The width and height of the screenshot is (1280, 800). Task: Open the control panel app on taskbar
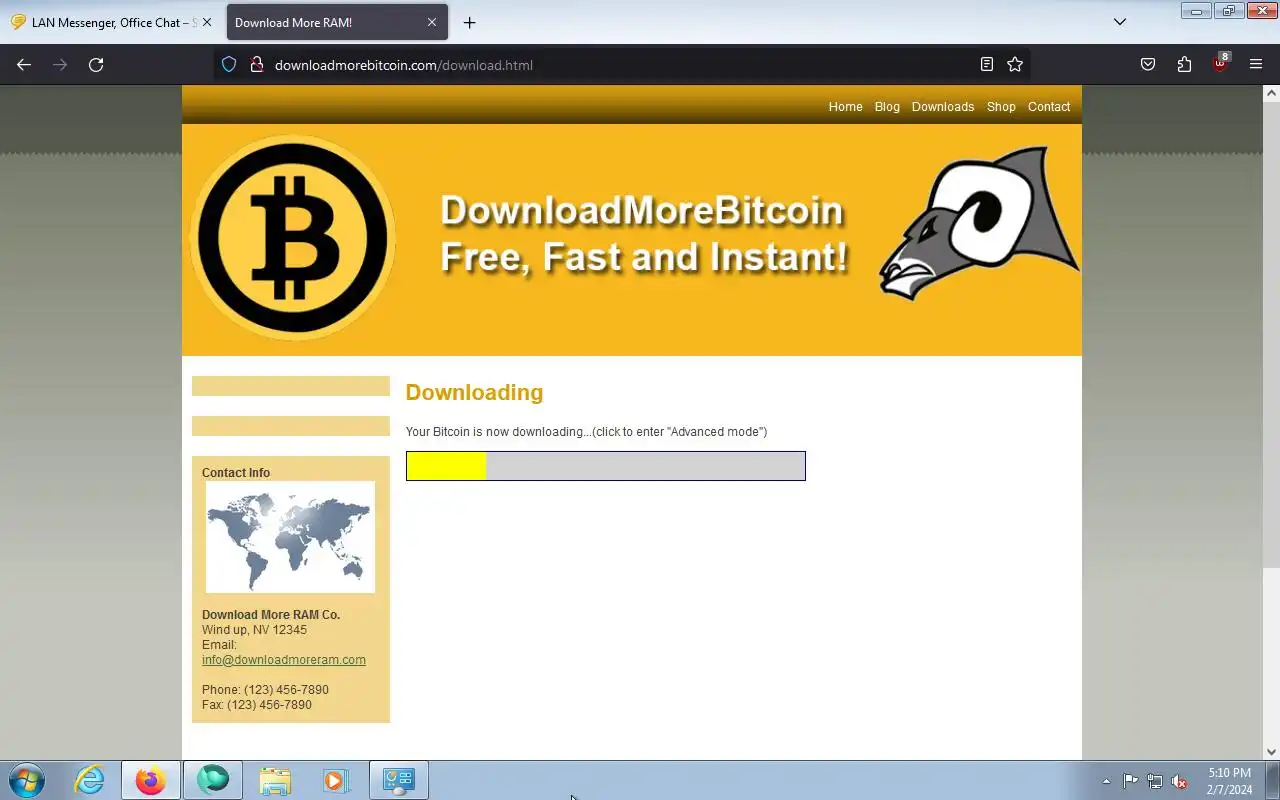click(399, 780)
